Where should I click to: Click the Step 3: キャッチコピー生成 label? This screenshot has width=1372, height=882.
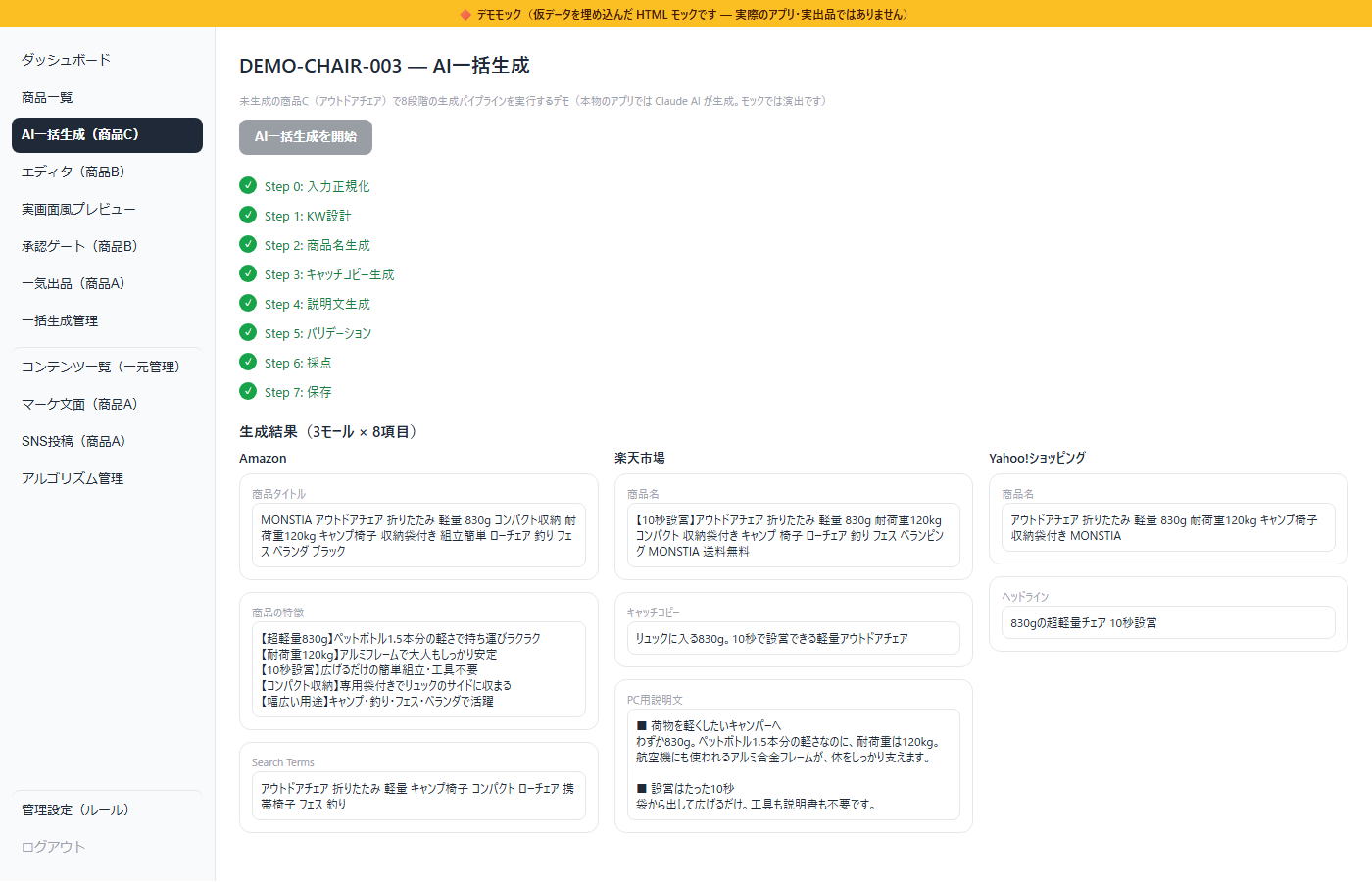tap(329, 274)
